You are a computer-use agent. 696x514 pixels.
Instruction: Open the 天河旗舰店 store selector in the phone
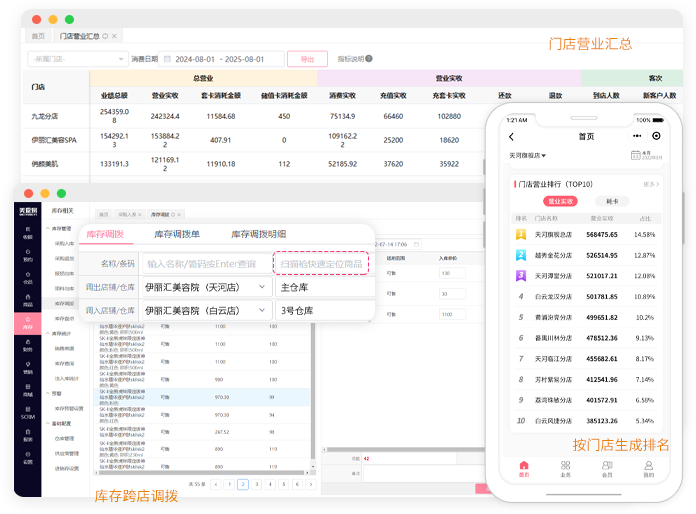(x=527, y=155)
